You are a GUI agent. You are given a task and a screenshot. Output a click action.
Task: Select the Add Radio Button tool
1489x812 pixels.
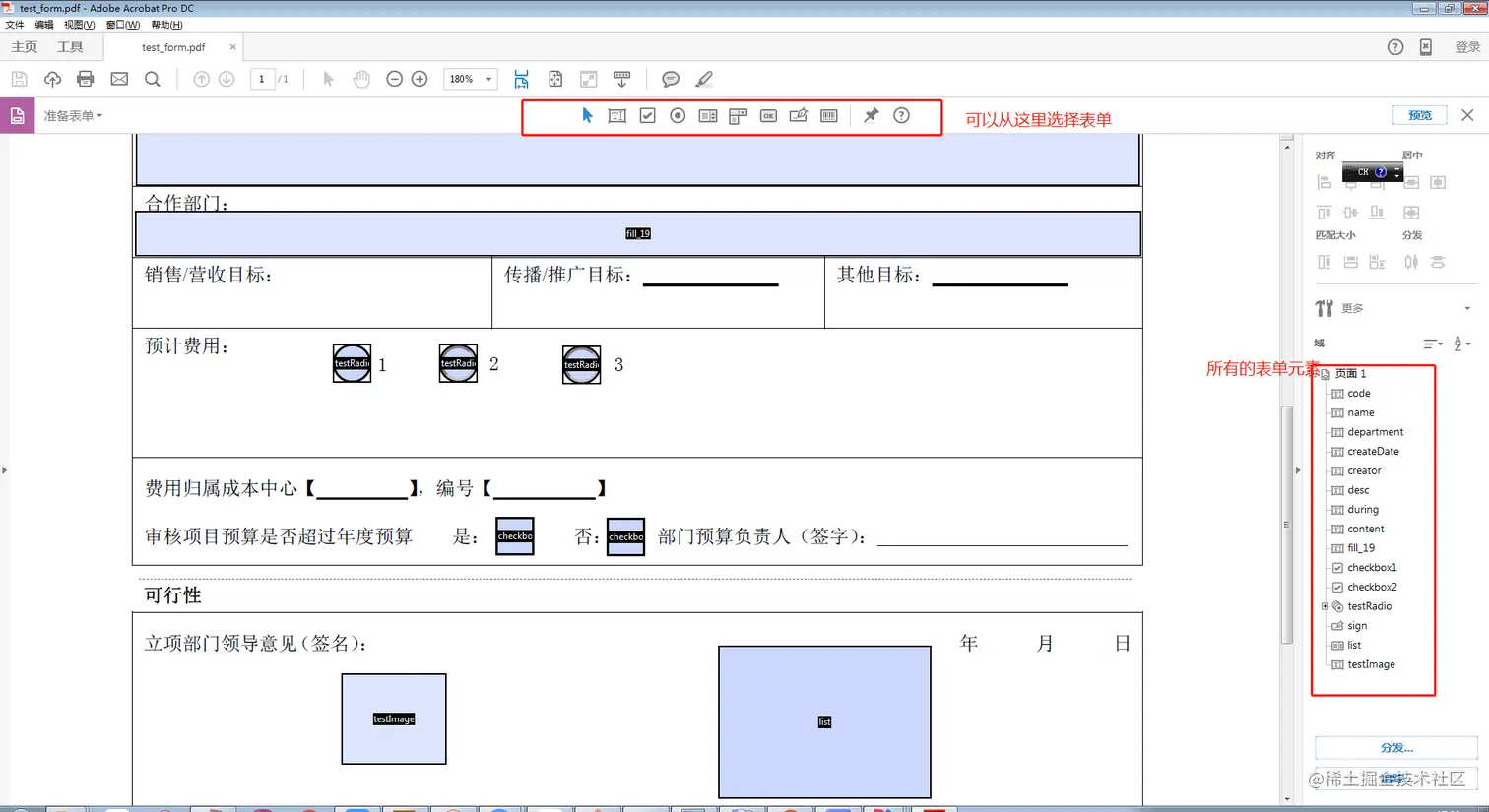point(678,116)
